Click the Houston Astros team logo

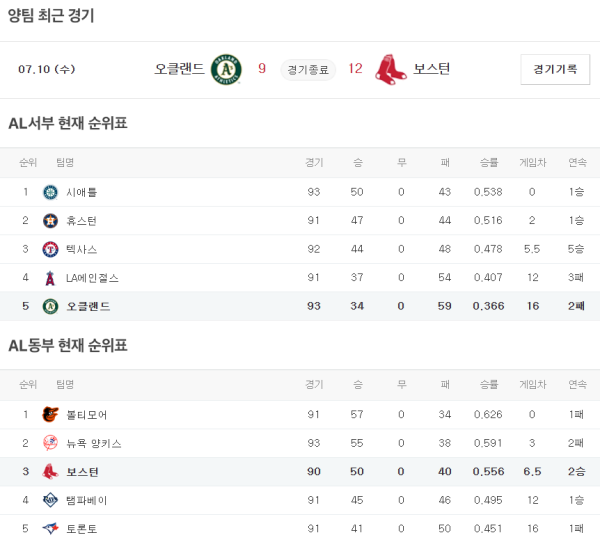pyautogui.click(x=50, y=221)
